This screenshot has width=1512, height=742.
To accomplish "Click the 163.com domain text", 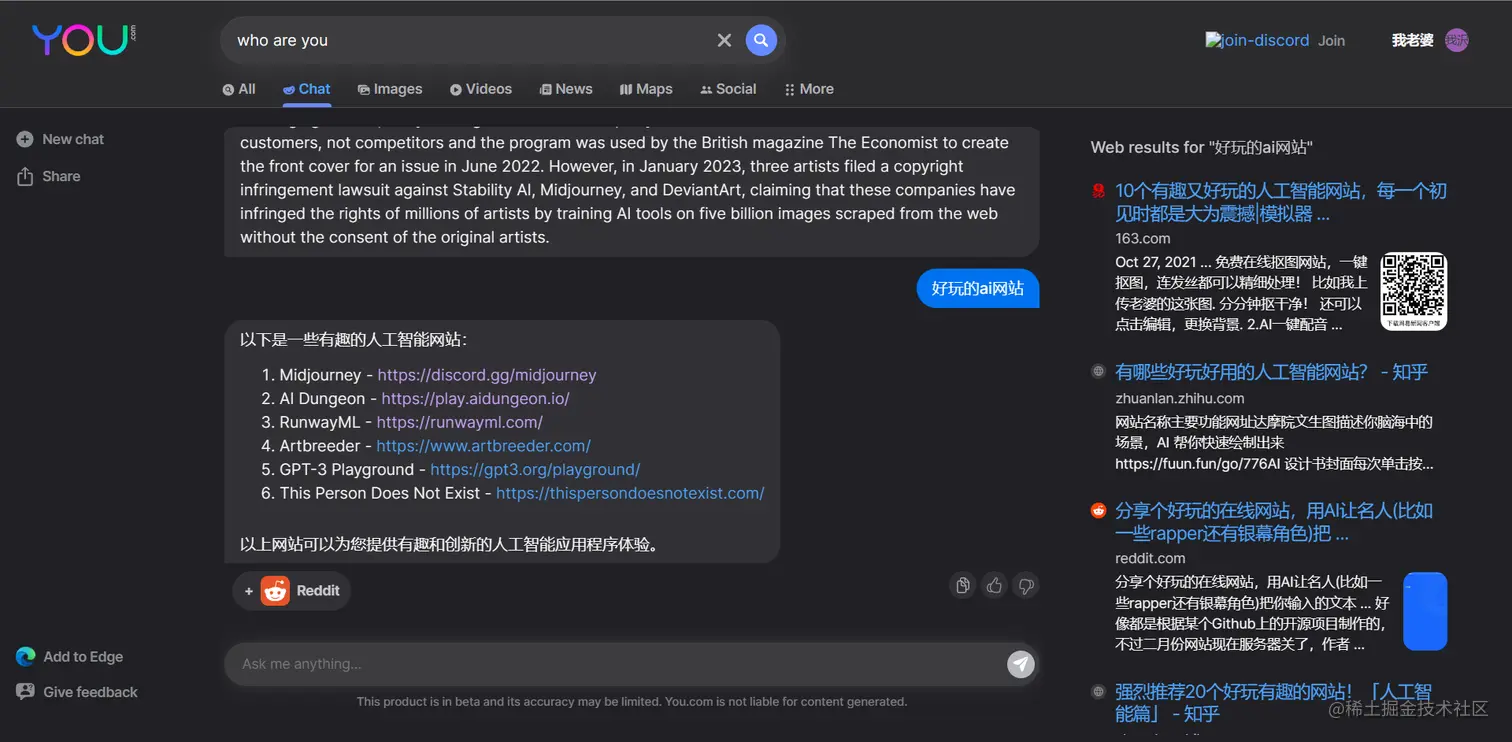I will coord(1142,238).
